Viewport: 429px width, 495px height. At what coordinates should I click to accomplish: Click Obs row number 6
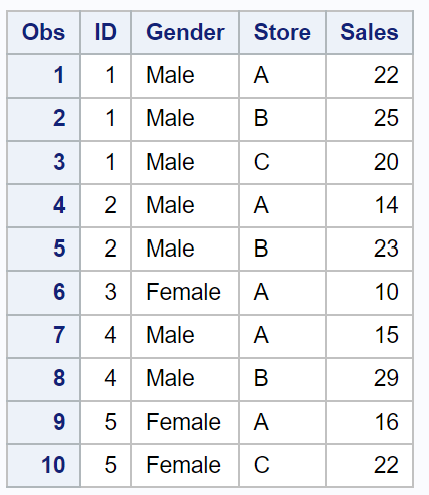59,292
